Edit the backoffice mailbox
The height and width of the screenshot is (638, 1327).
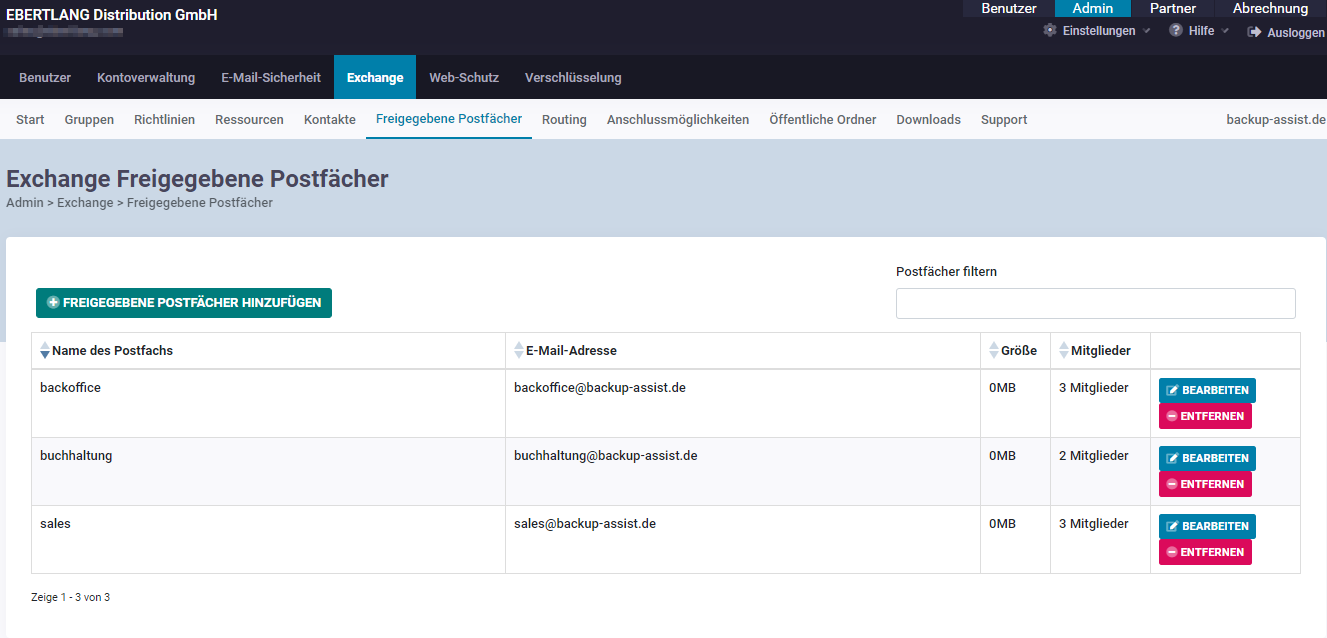coord(1206,390)
